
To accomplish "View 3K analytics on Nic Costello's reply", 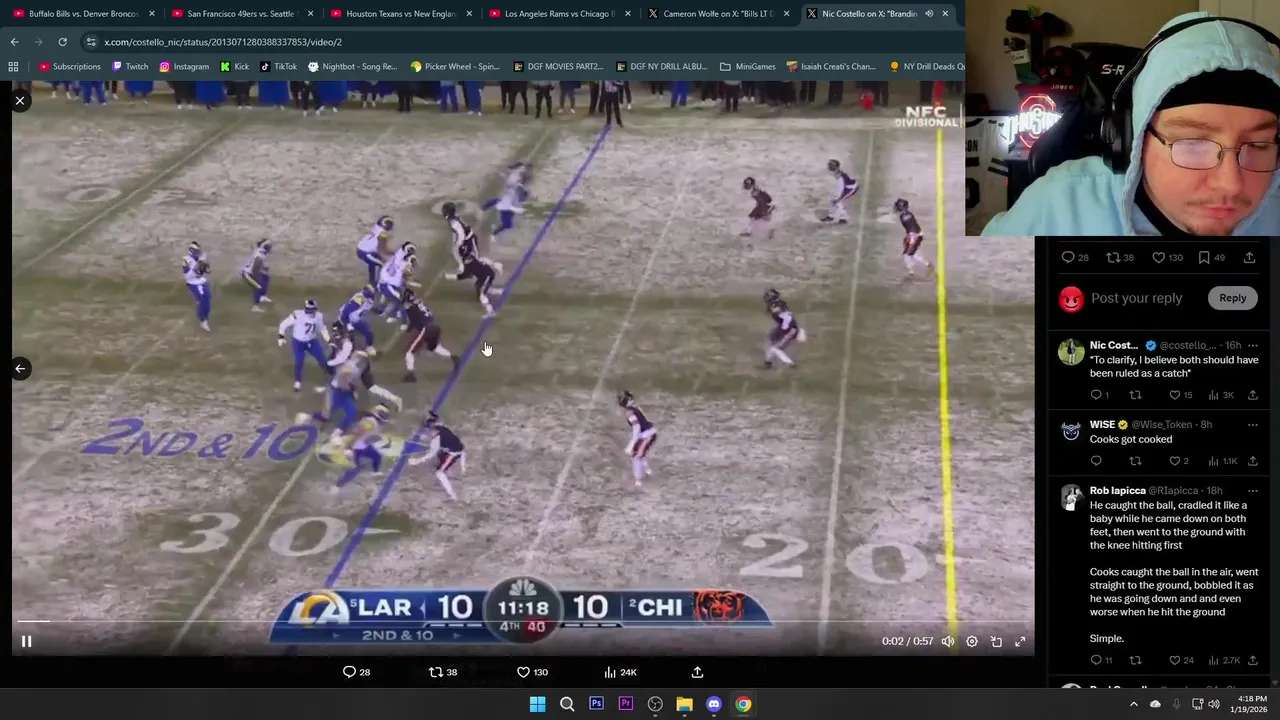I will click(1223, 395).
